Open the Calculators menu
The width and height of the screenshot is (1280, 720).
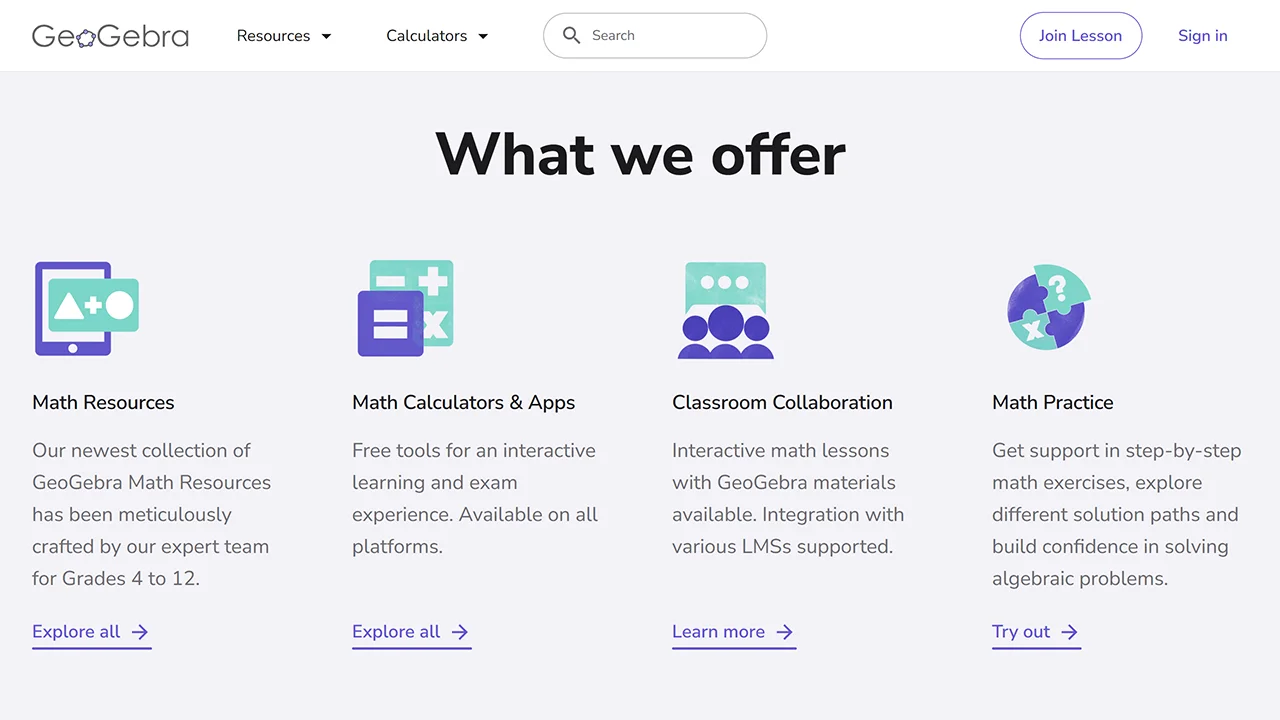pyautogui.click(x=427, y=36)
